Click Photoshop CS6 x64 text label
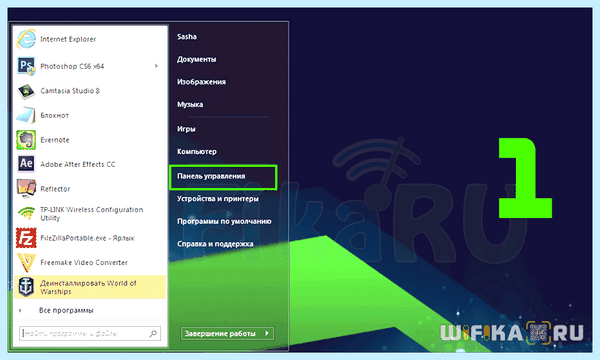Viewport: 600px width, 360px height. (72, 66)
